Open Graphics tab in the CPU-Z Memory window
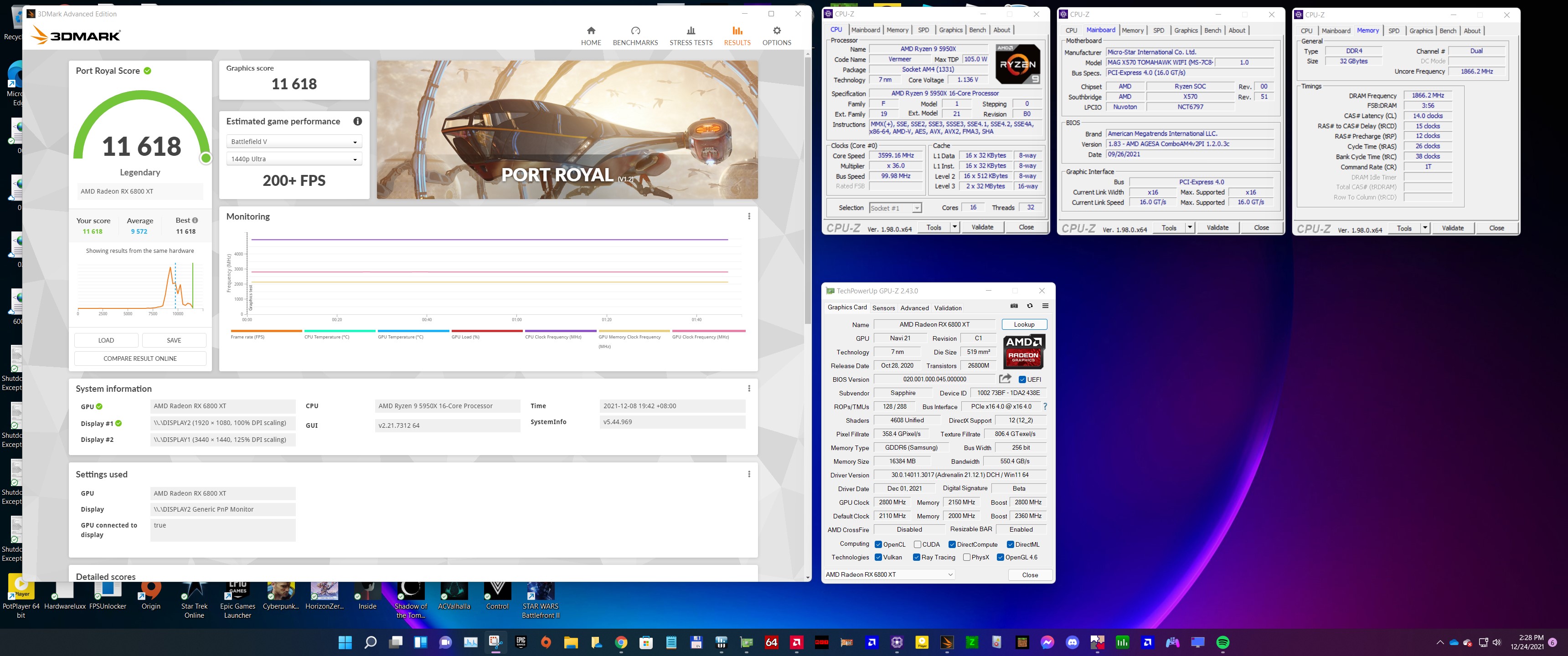Image resolution: width=1568 pixels, height=656 pixels. (1421, 31)
